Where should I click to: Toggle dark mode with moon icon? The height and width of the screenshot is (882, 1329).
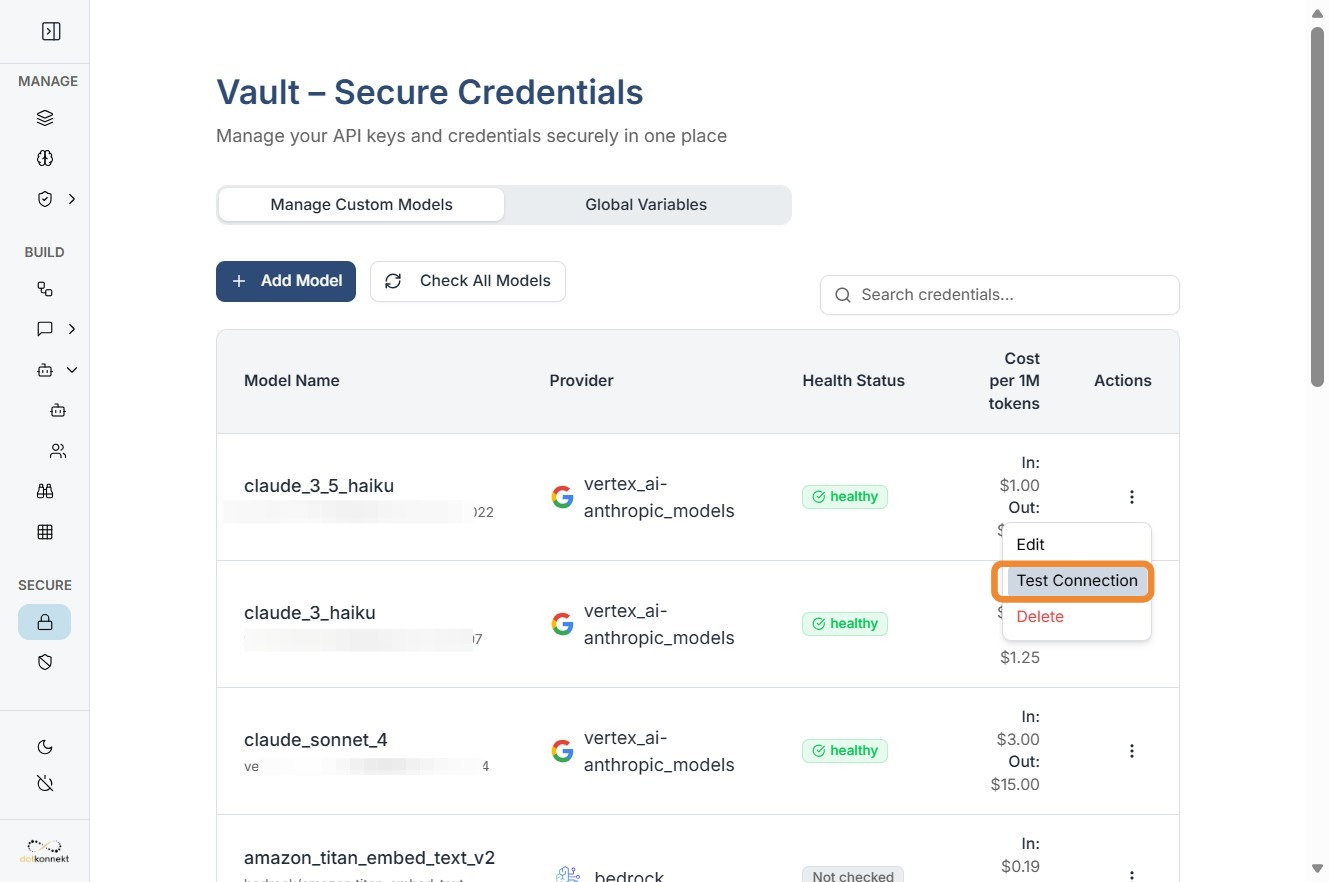[x=45, y=747]
